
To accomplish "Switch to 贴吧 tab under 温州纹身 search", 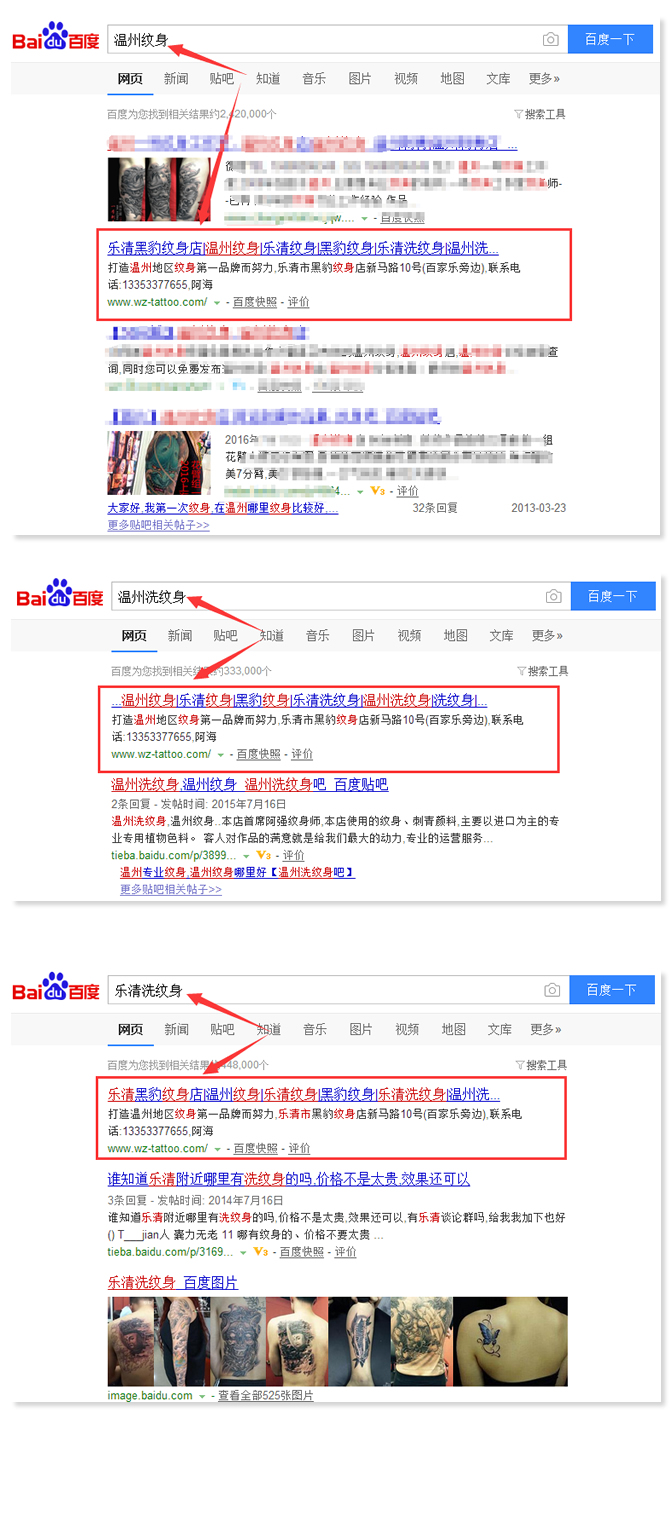I will [222, 78].
